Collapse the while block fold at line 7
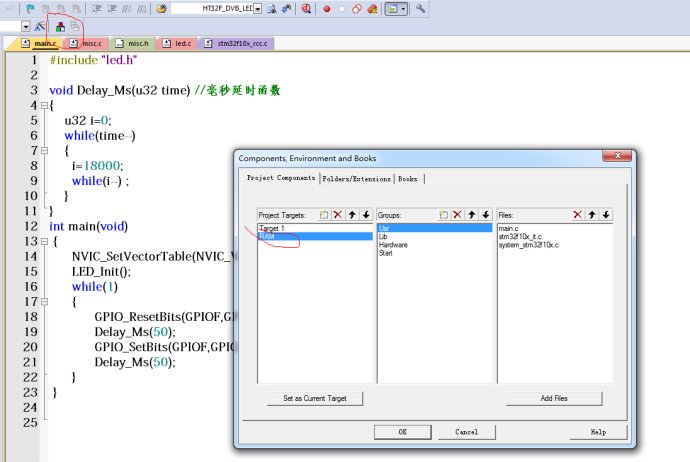The height and width of the screenshot is (462, 690). [43, 151]
